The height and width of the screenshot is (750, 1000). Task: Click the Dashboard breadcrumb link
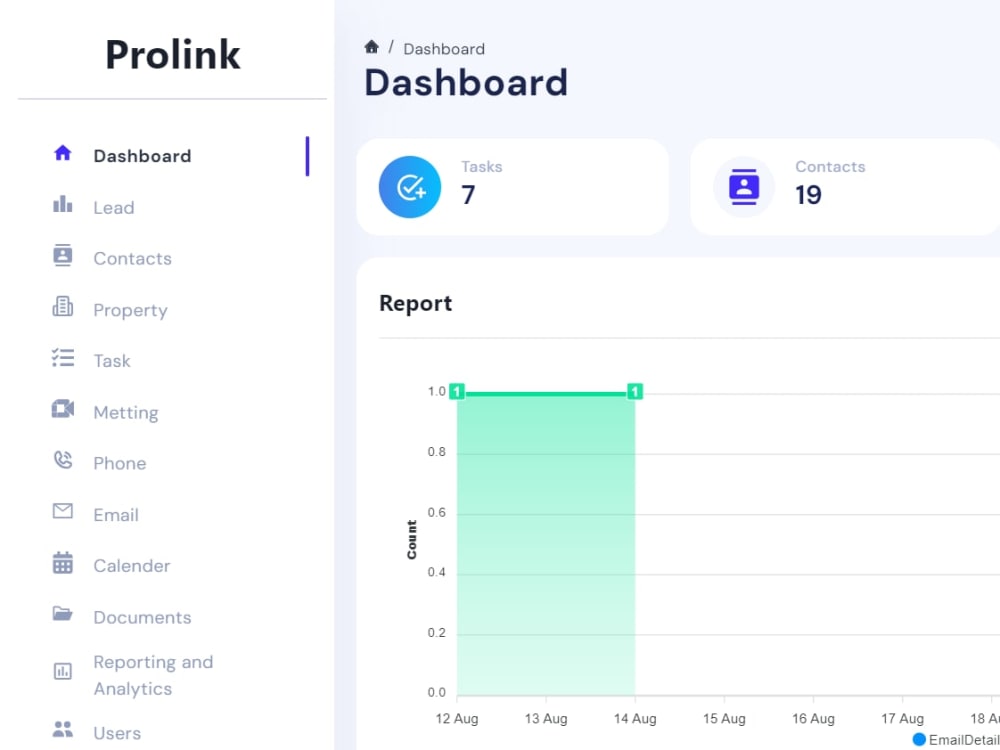[444, 49]
